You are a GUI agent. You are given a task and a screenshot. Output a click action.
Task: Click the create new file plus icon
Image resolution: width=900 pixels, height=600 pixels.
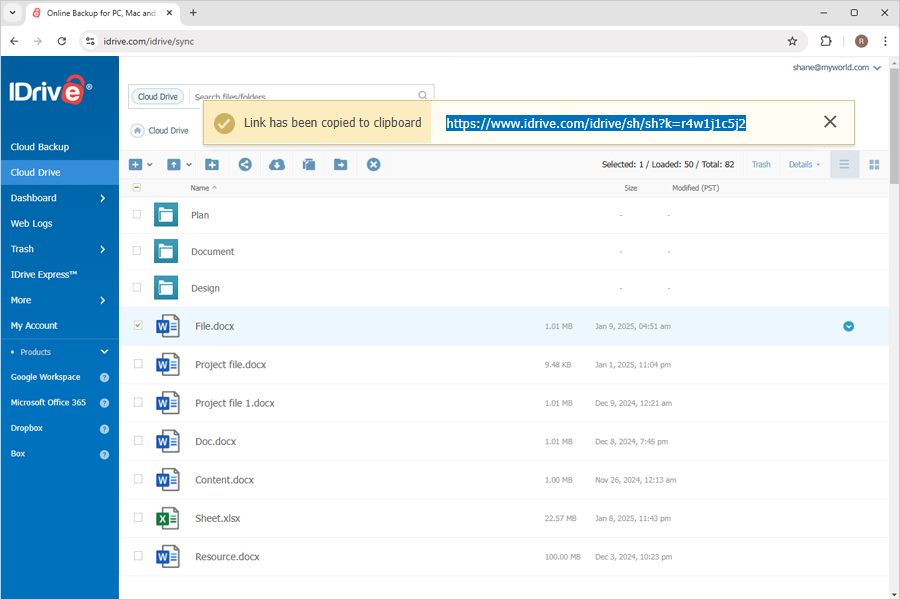click(x=135, y=165)
